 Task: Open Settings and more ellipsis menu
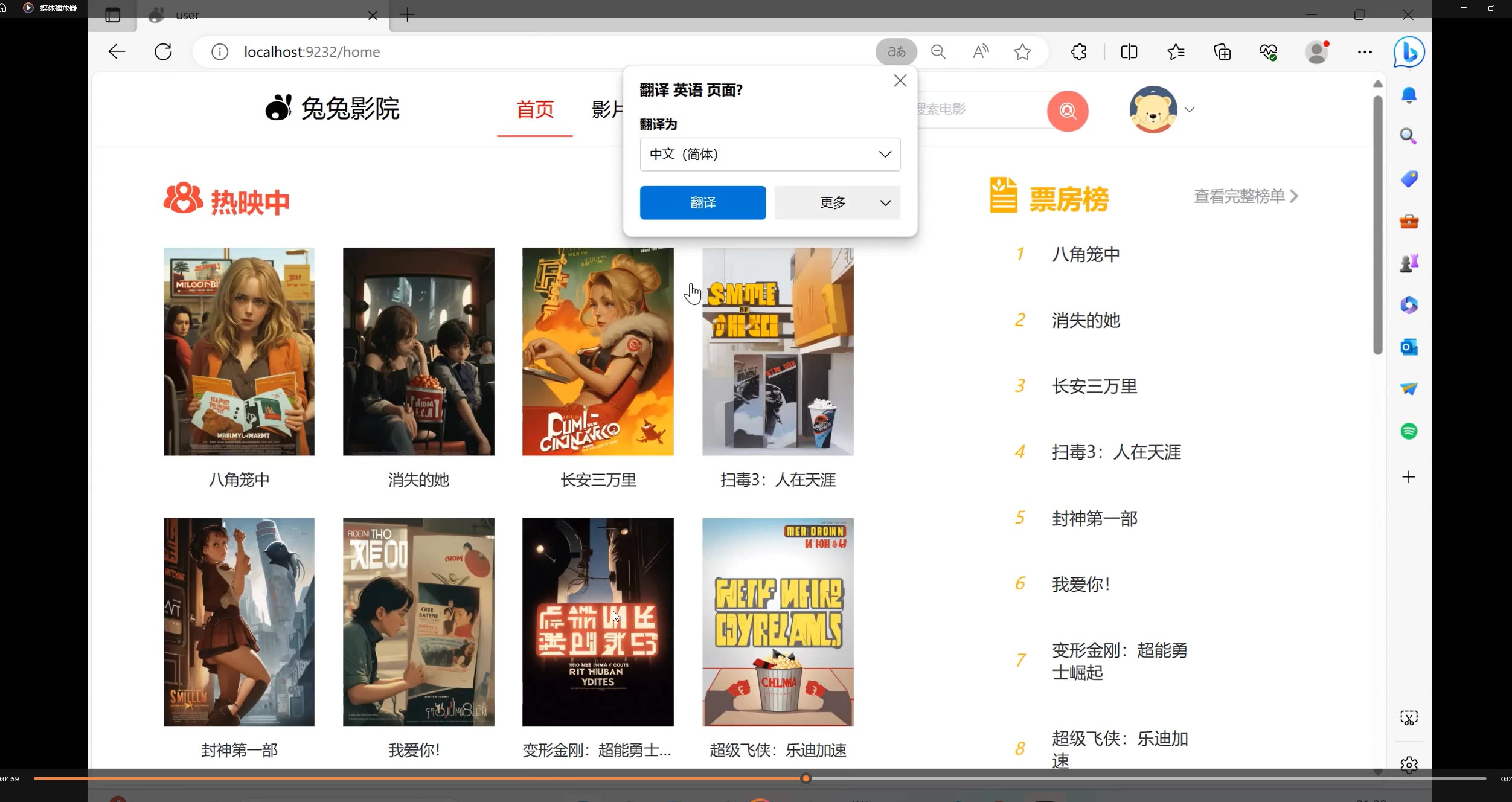click(1365, 52)
